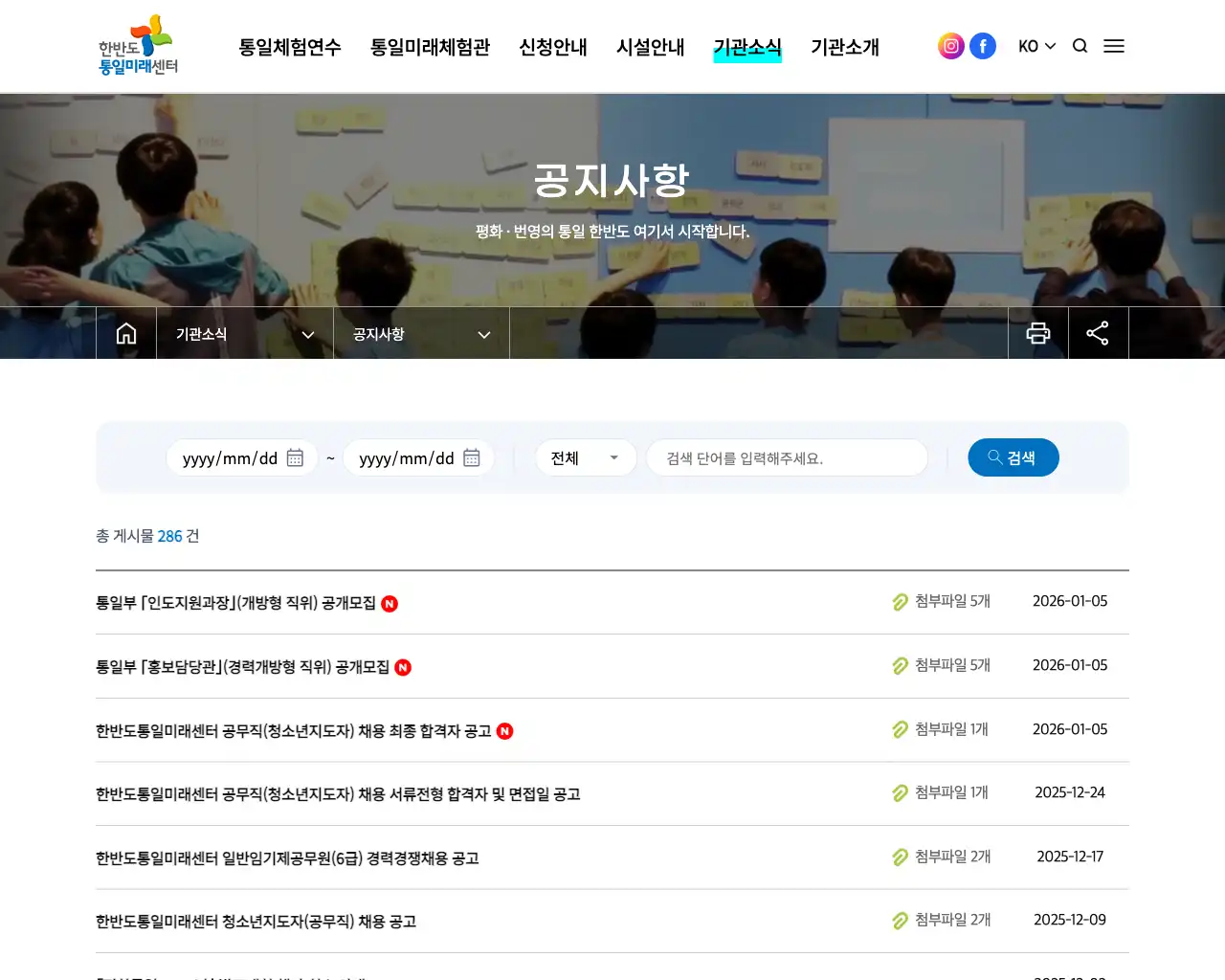Click the red N badge on the first notice

(389, 604)
